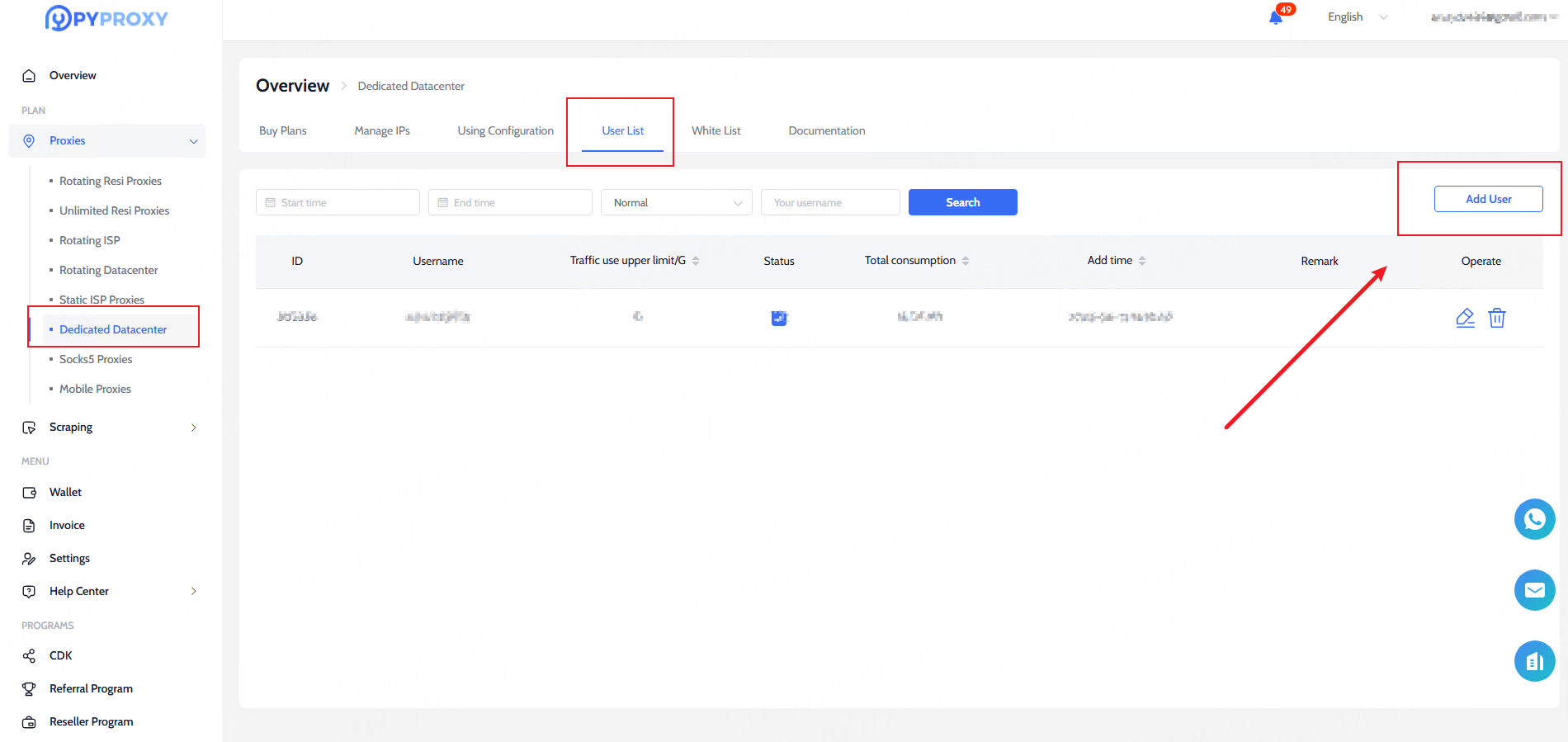Open the English language dropdown
Image resolution: width=1568 pixels, height=742 pixels.
pos(1357,17)
